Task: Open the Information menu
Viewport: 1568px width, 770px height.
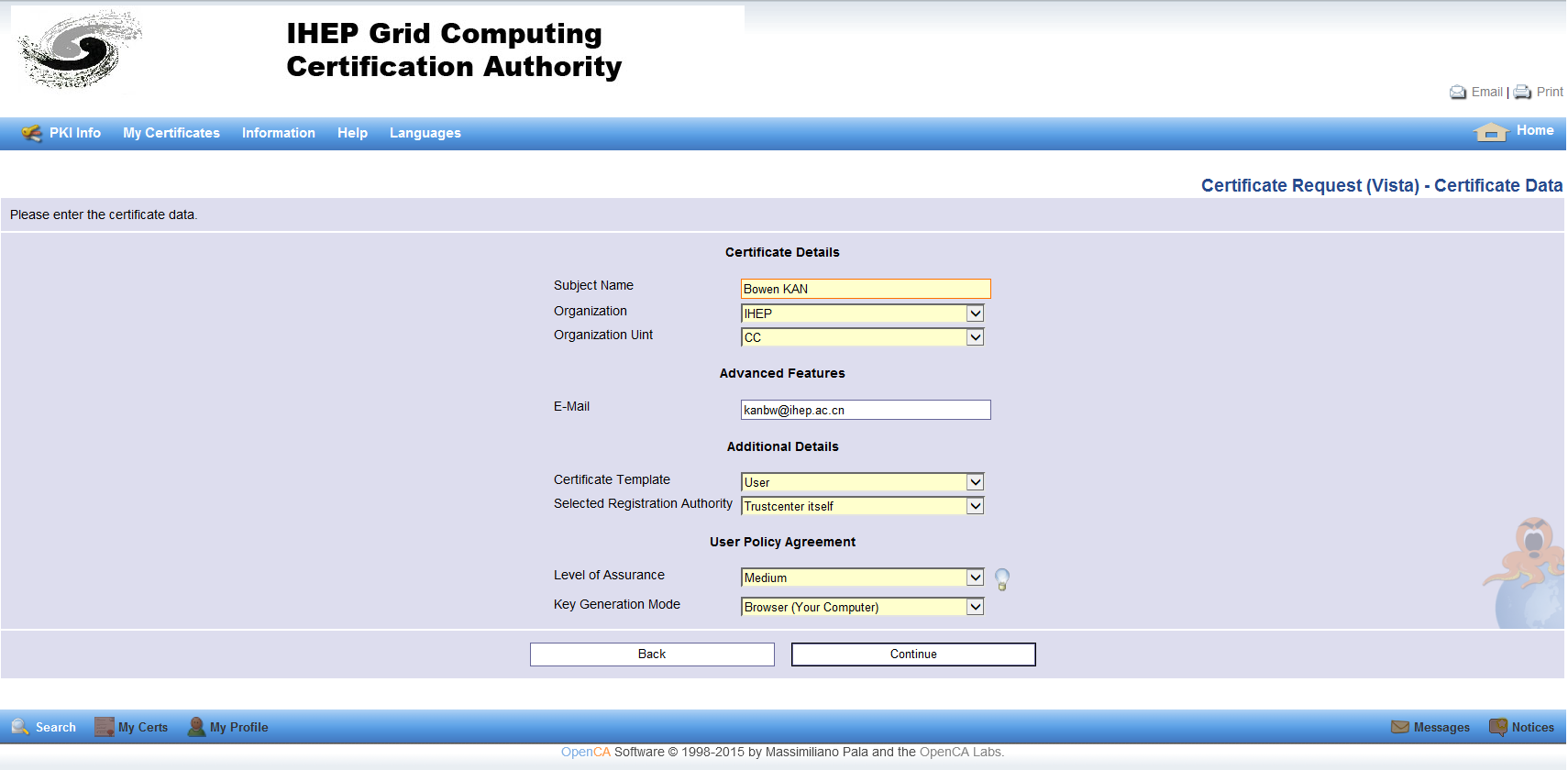Action: click(279, 133)
